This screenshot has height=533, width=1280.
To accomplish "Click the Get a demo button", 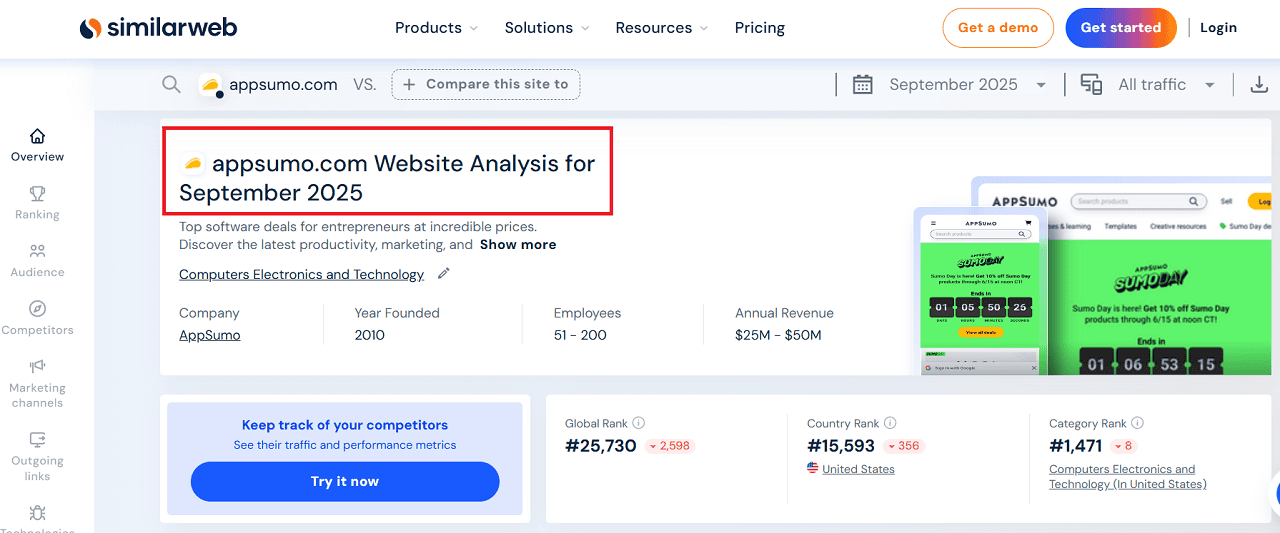I will 998,28.
